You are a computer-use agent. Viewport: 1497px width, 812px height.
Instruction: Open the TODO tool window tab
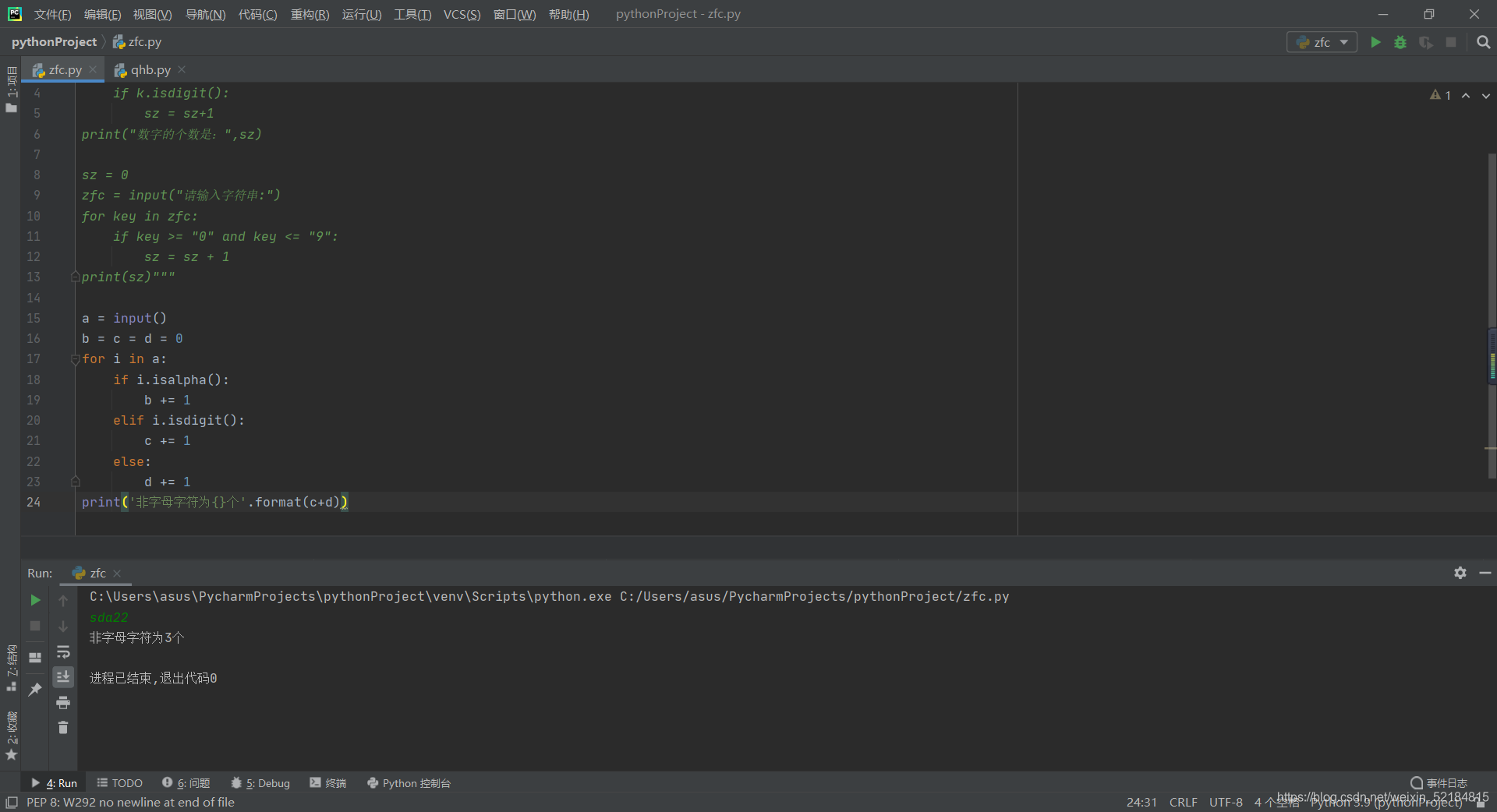[119, 783]
